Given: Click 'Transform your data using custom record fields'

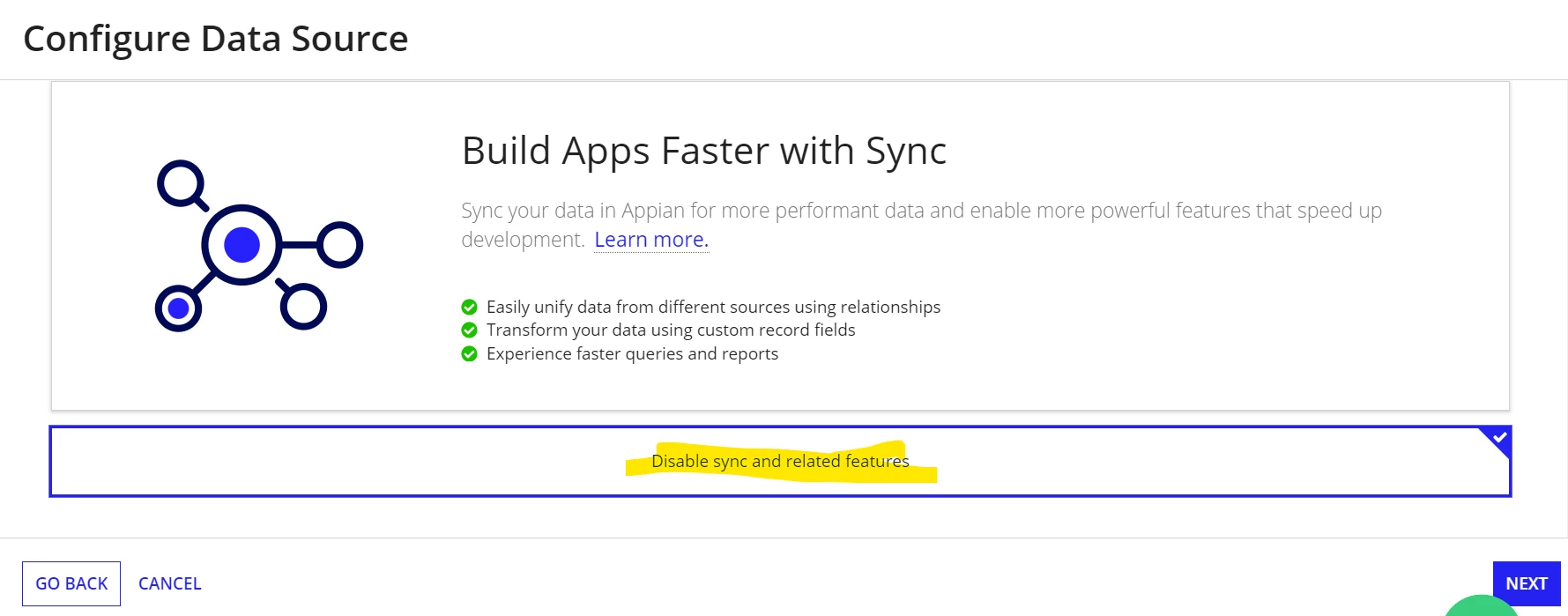Looking at the screenshot, I should (x=671, y=330).
